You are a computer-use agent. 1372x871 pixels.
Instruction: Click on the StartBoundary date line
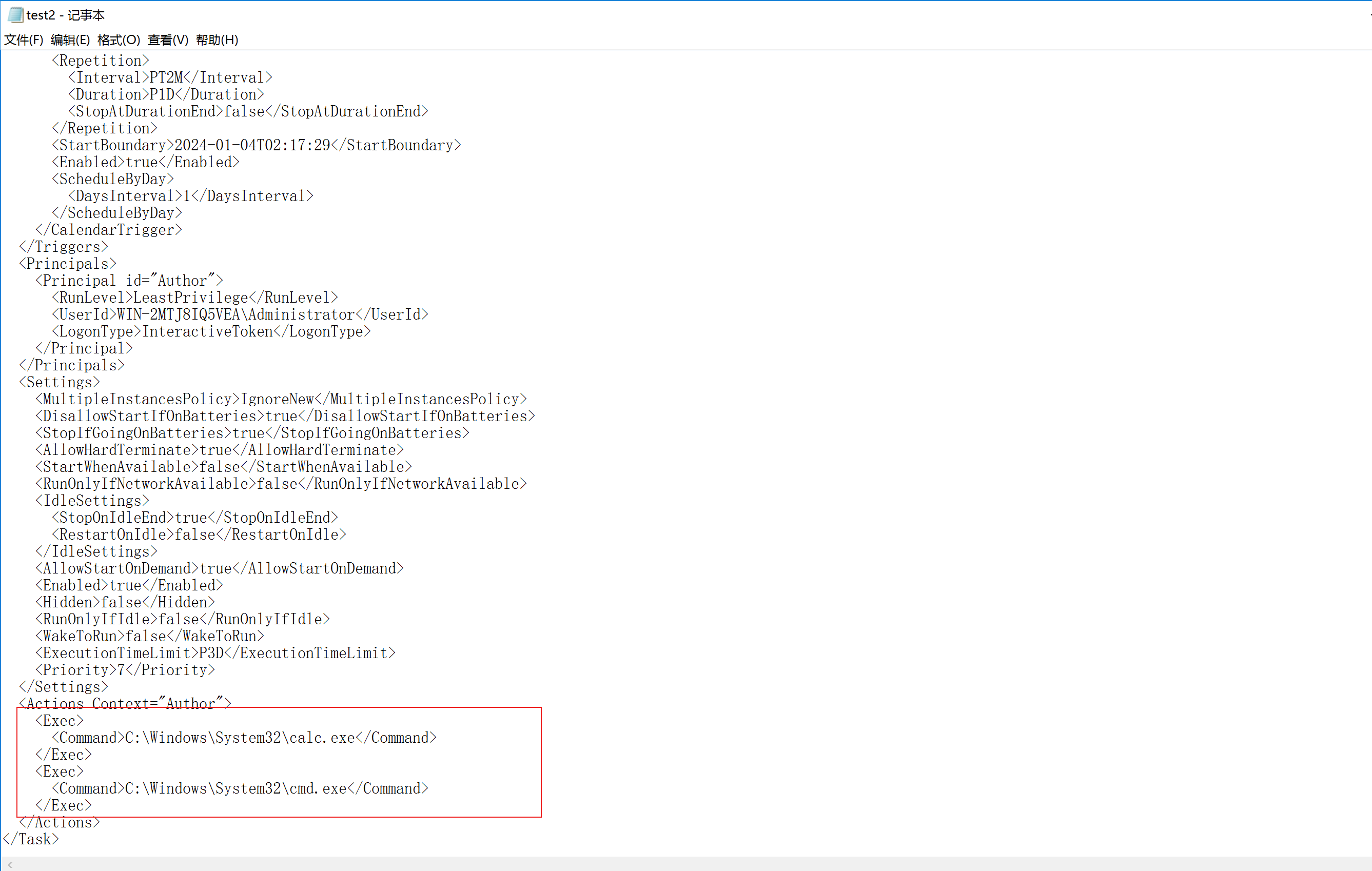point(257,145)
